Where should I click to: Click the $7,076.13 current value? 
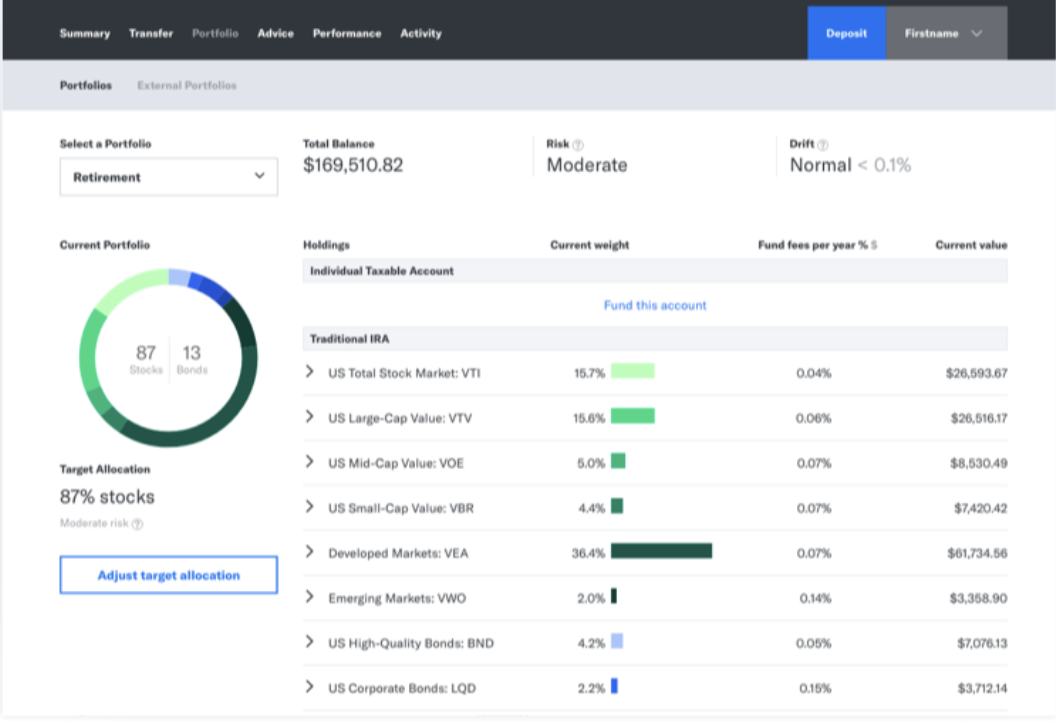coord(983,644)
